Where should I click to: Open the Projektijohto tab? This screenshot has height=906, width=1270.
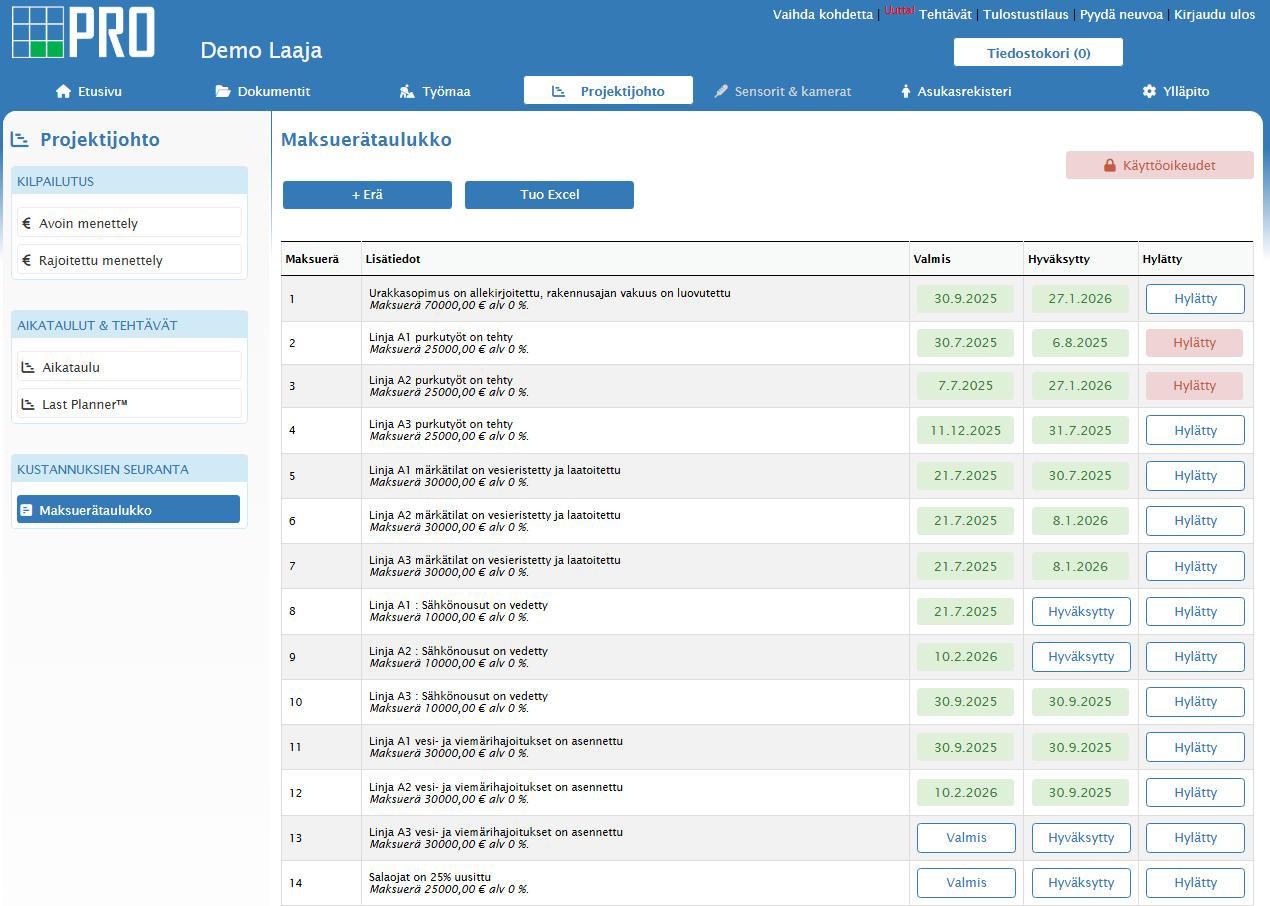(608, 91)
